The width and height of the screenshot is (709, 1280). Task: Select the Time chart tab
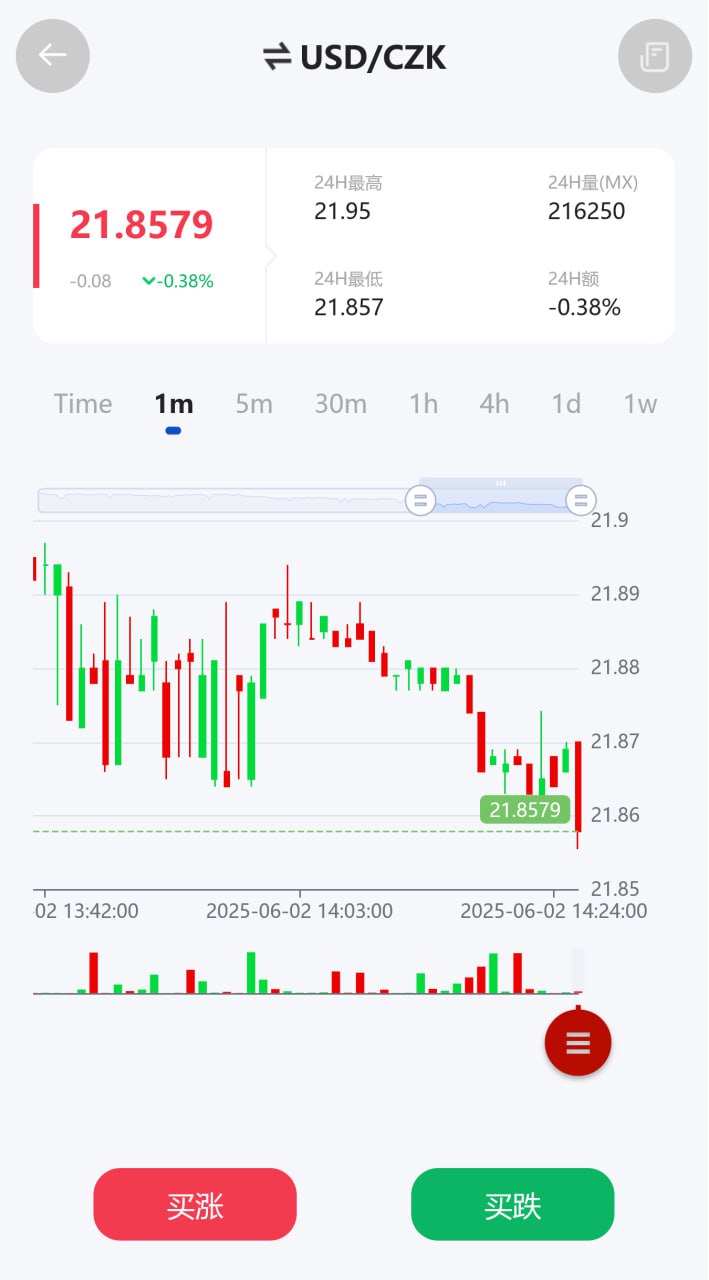pos(83,404)
